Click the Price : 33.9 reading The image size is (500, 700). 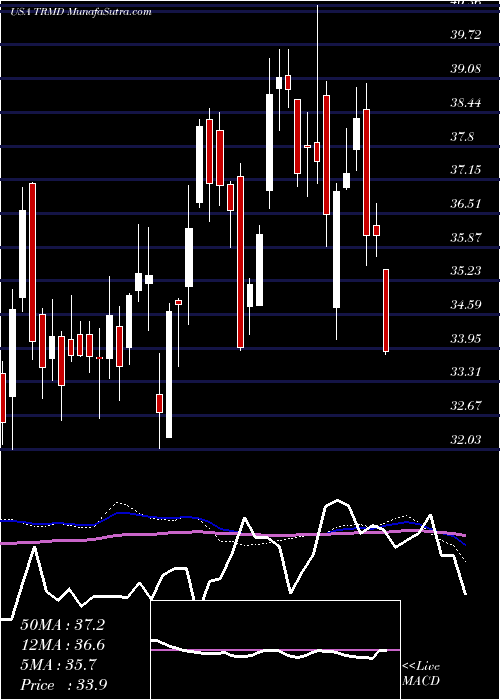(63, 685)
